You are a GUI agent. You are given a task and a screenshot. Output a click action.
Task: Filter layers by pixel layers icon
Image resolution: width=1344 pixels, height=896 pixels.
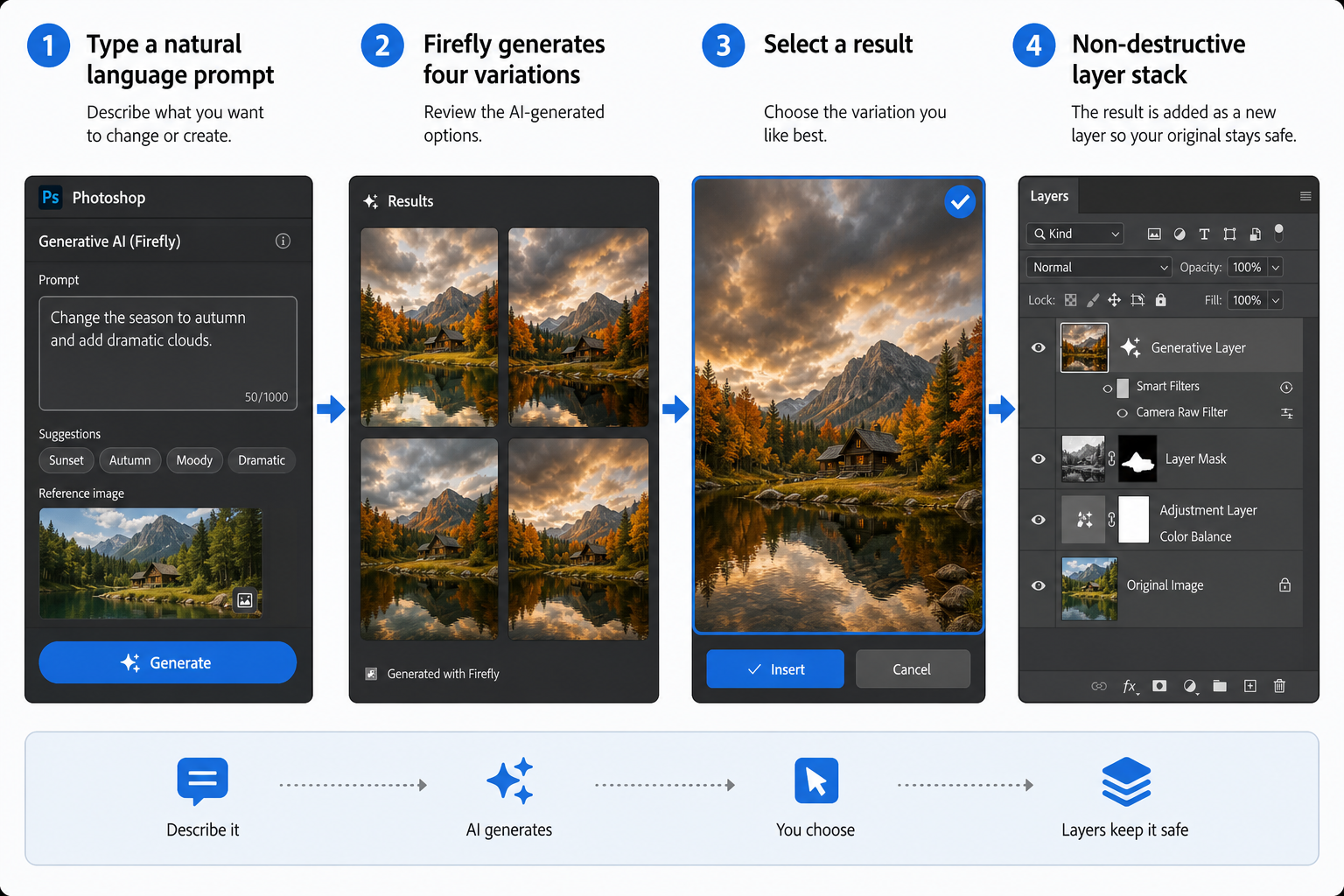(1154, 234)
